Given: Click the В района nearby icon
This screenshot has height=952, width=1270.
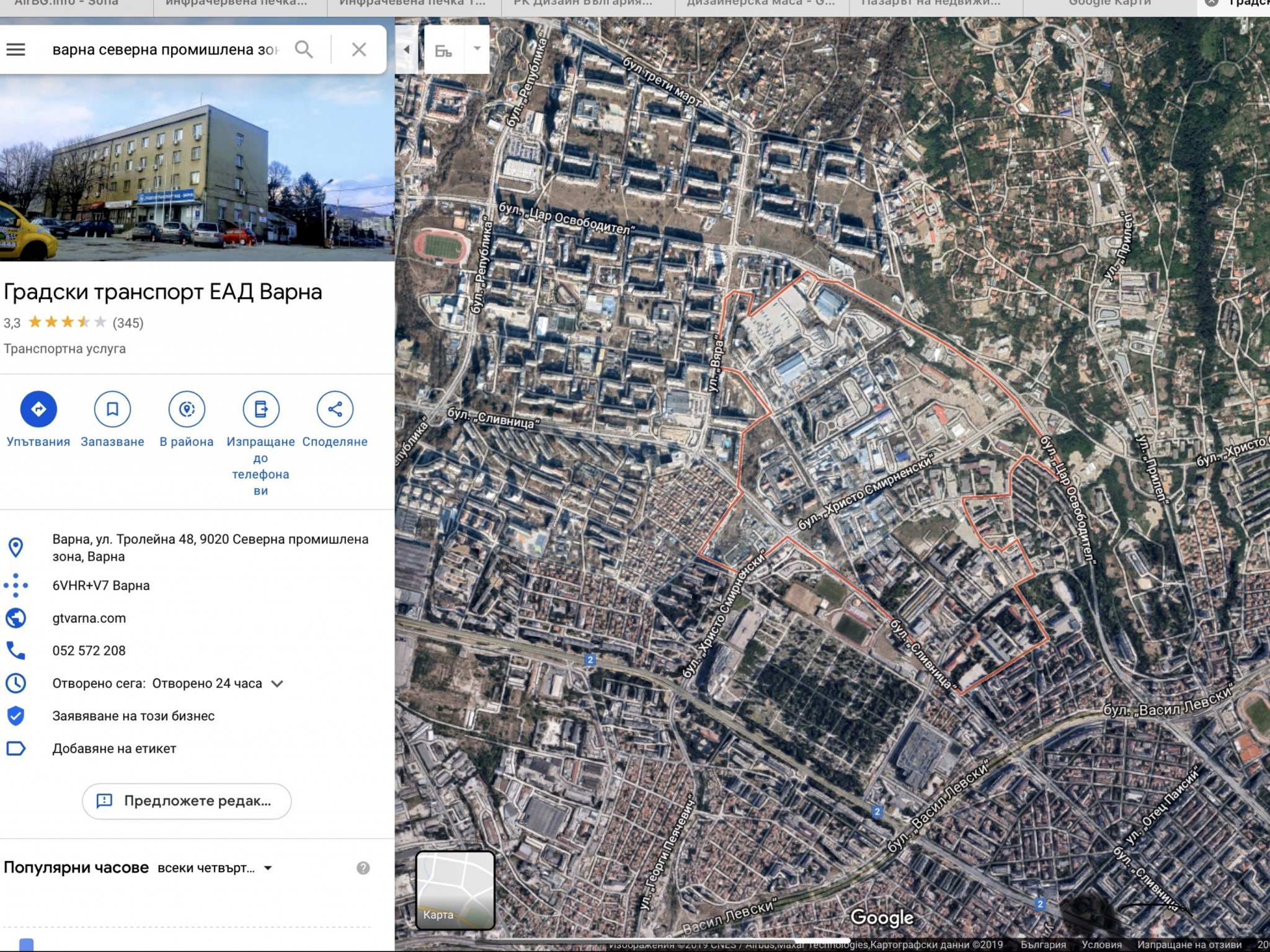Looking at the screenshot, I should pos(187,409).
